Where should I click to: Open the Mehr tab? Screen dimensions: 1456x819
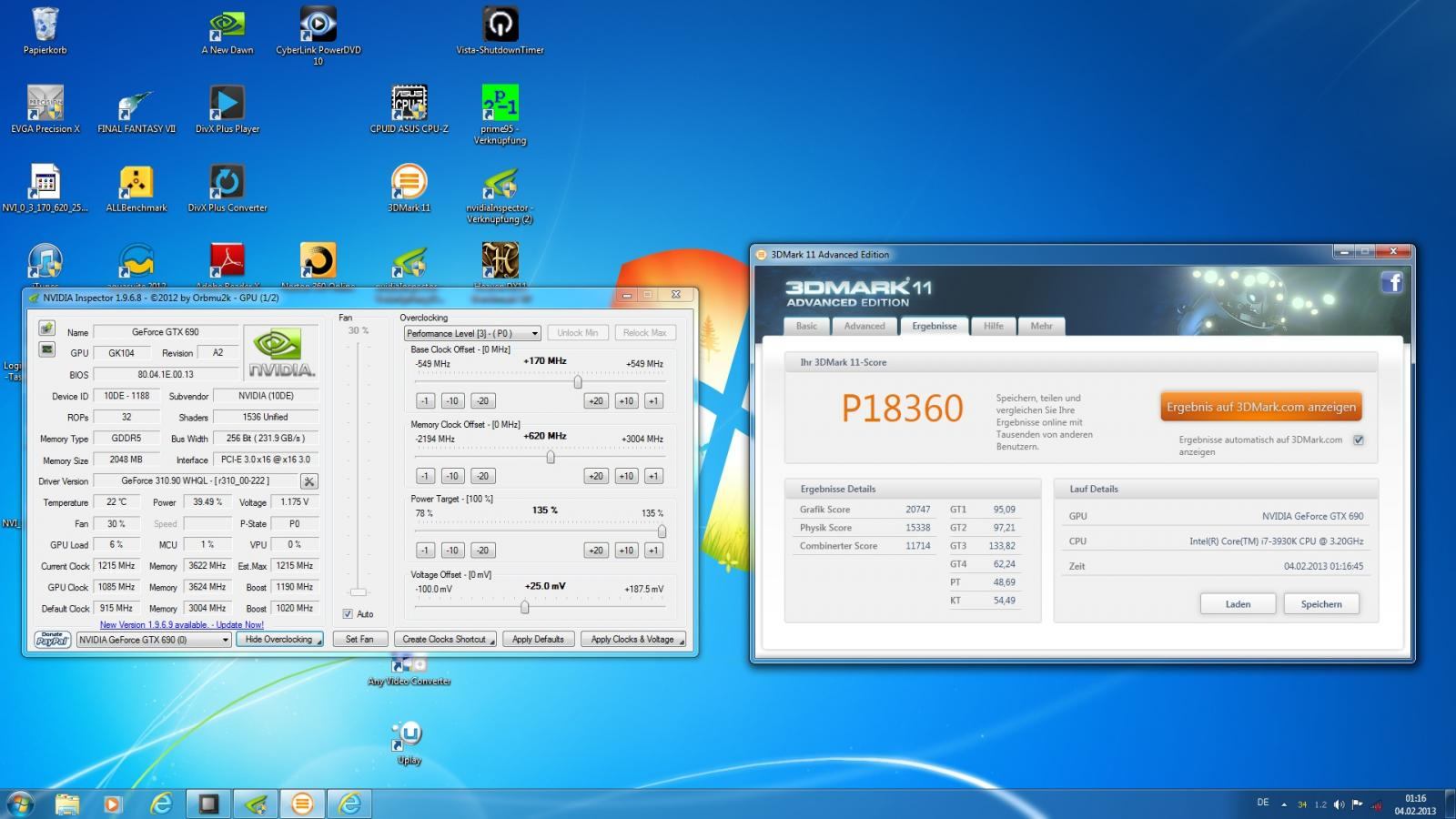[1042, 326]
